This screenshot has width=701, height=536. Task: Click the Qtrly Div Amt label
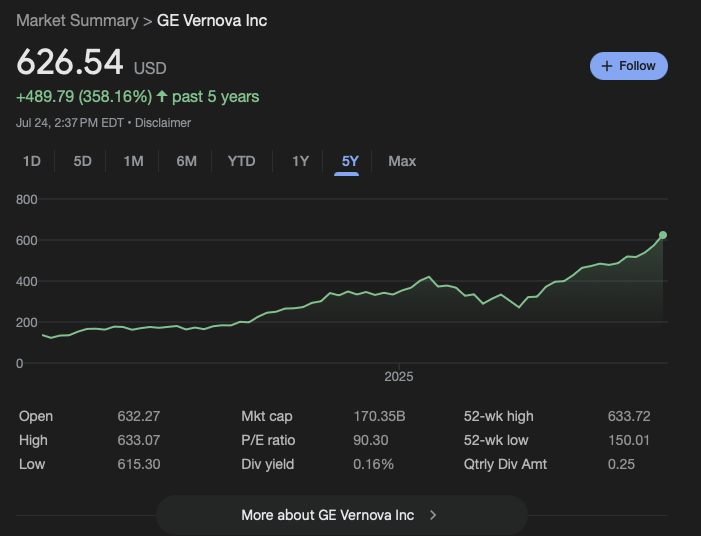[x=505, y=464]
